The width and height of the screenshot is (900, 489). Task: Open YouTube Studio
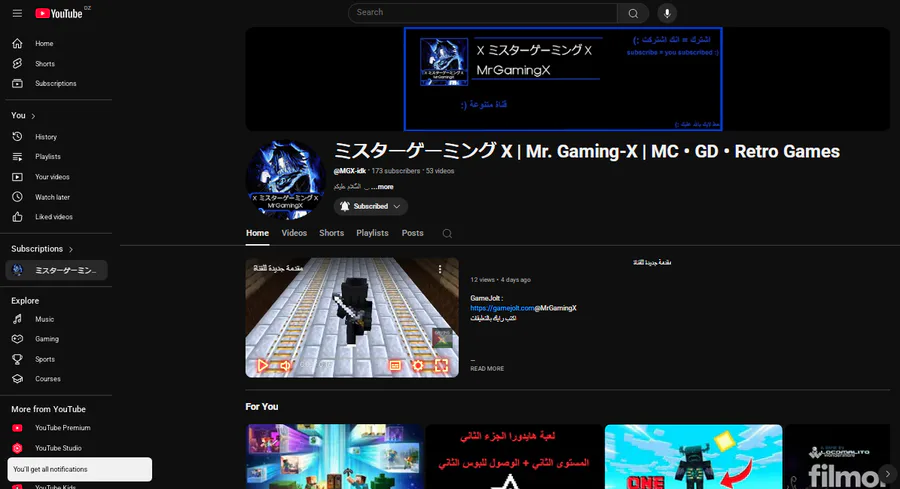point(56,448)
